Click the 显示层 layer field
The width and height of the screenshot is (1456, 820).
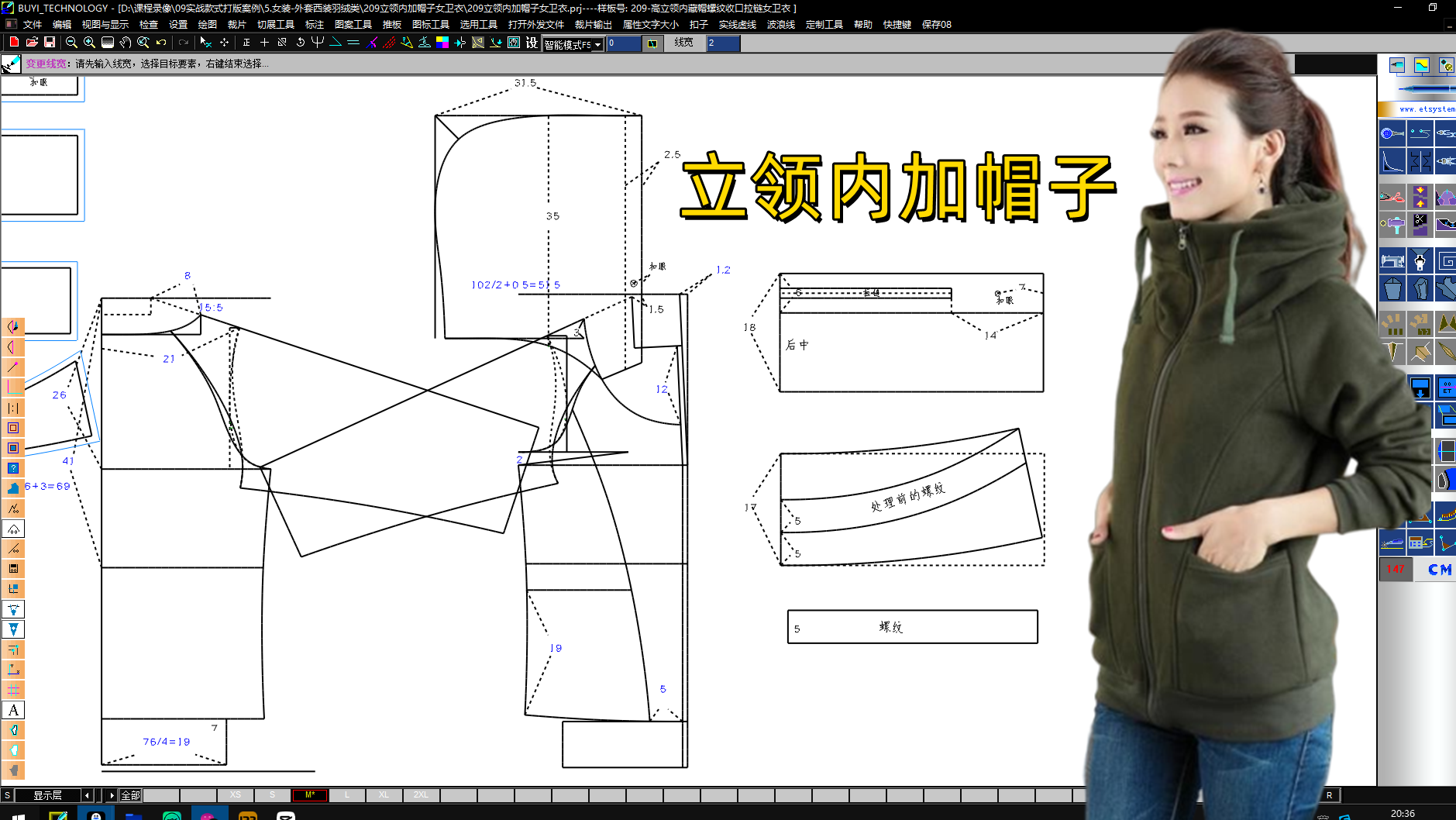click(47, 795)
